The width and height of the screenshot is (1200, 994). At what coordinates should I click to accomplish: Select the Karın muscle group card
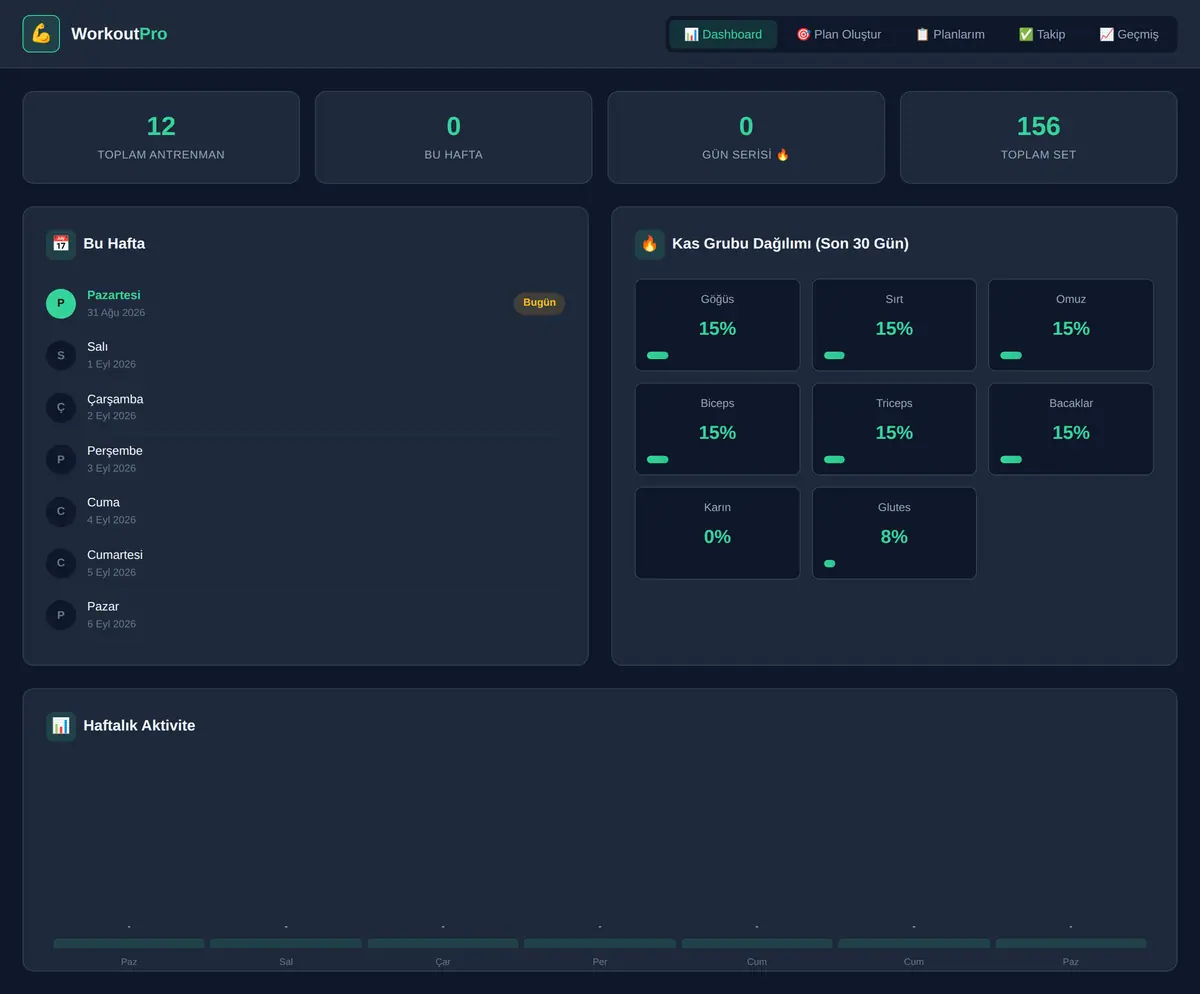[718, 533]
